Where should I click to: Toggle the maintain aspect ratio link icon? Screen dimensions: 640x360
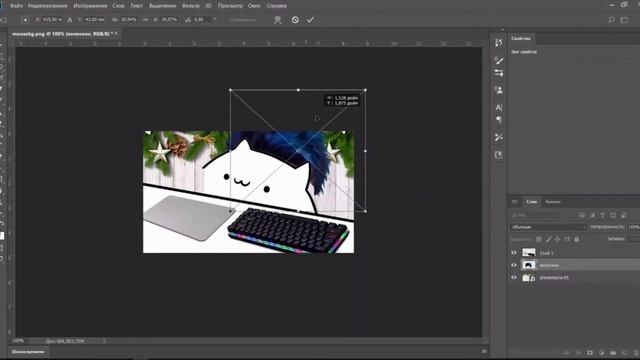coord(145,20)
